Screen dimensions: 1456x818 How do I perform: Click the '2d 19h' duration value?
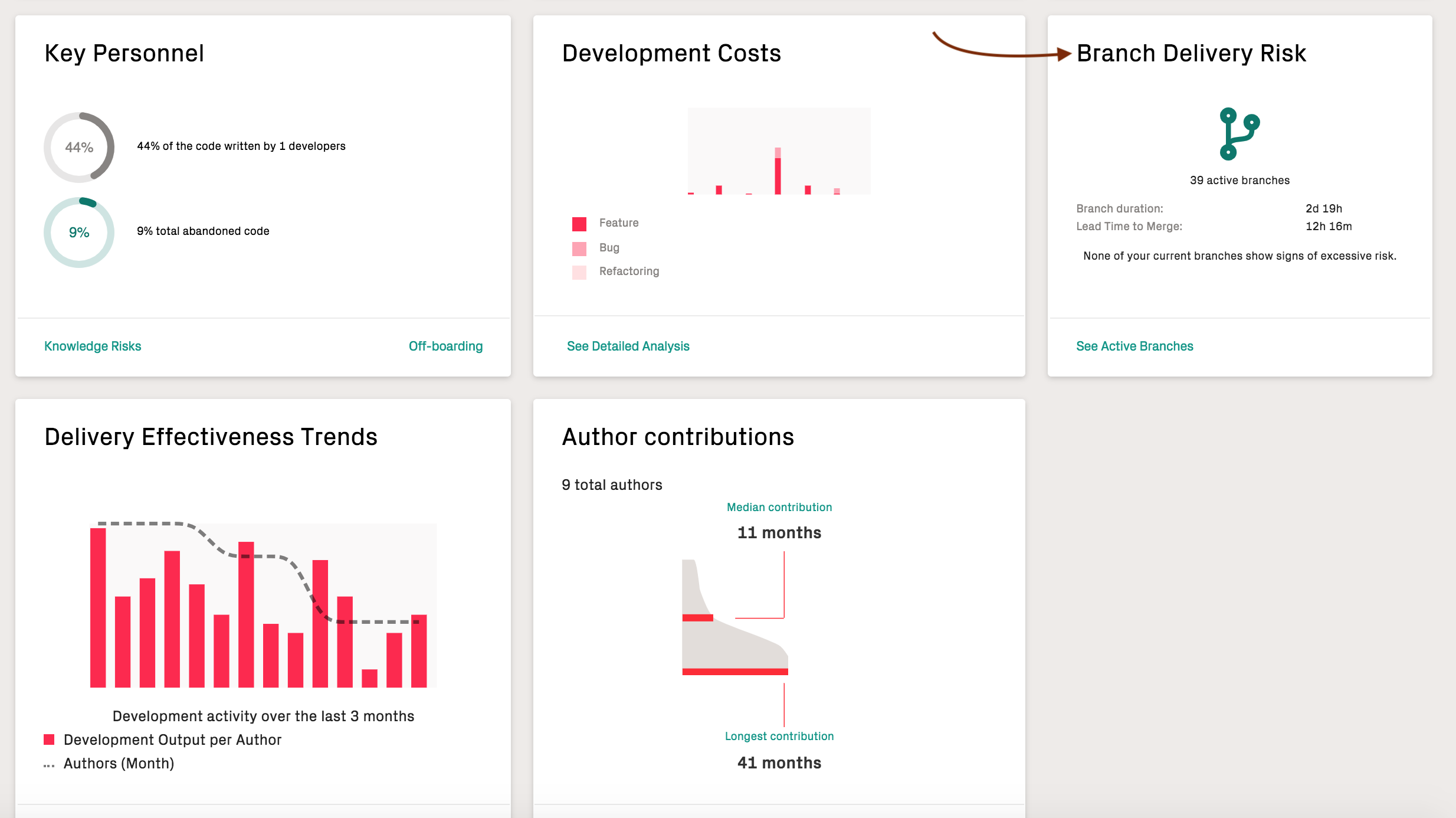tap(1323, 209)
